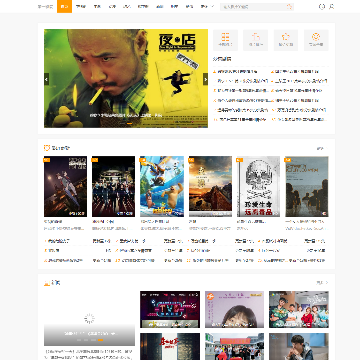Click the shield icon of the movie section heading
Viewport: 360px width, 360px height.
(47, 148)
